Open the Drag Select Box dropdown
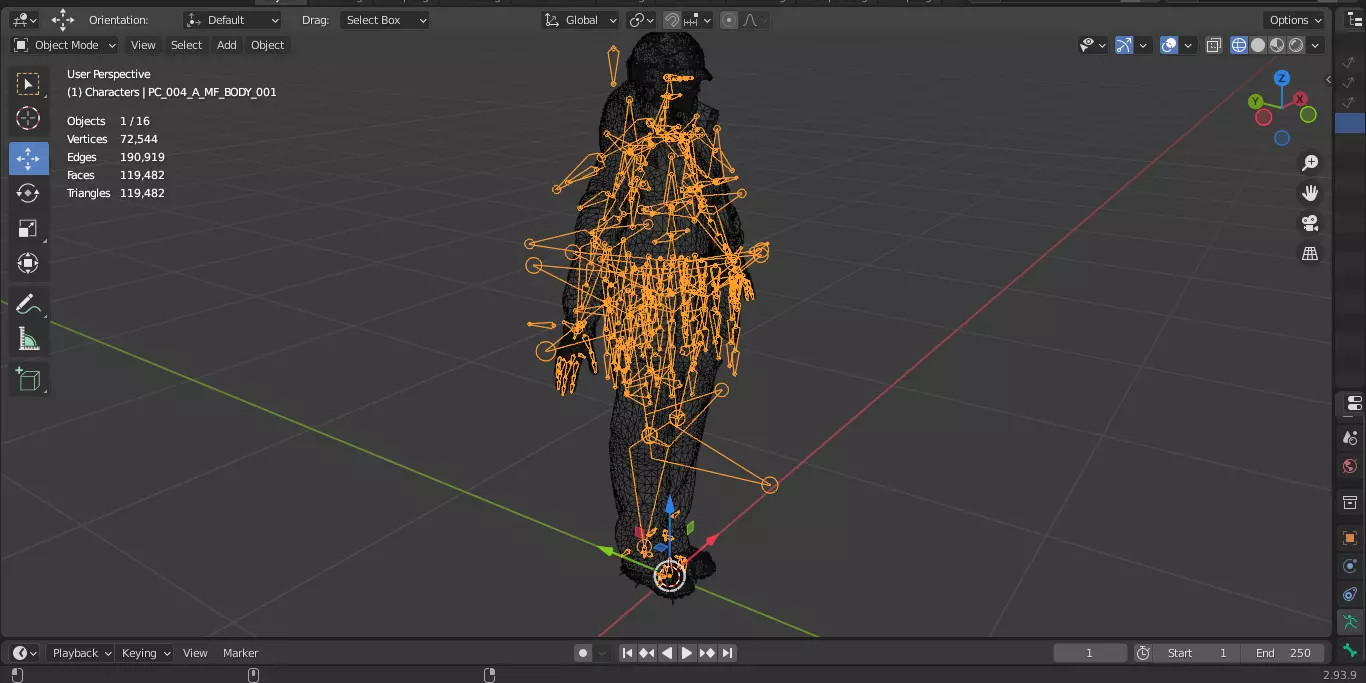This screenshot has width=1366, height=683. pyautogui.click(x=385, y=20)
